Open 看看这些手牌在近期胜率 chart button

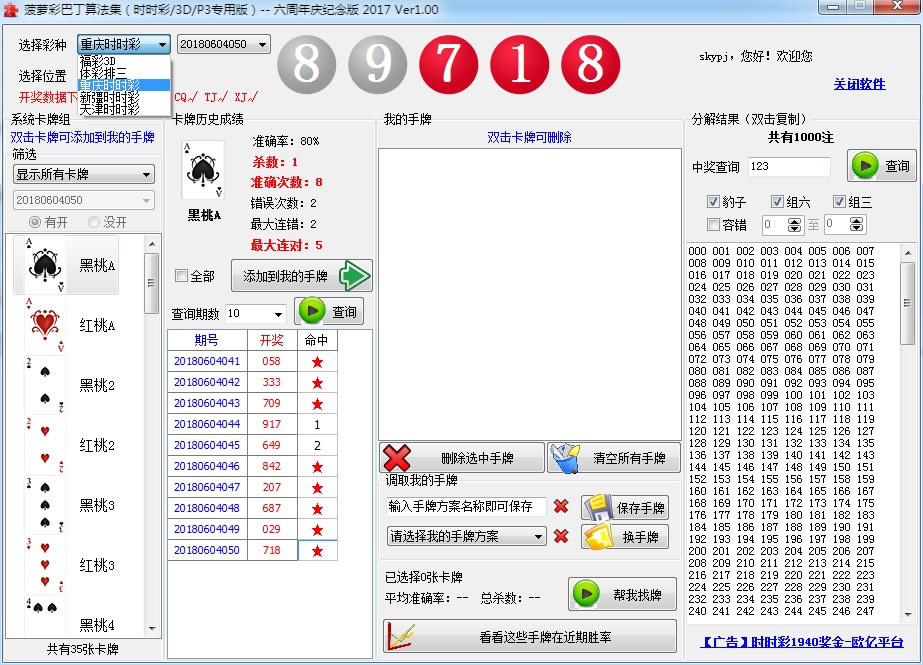[x=530, y=637]
